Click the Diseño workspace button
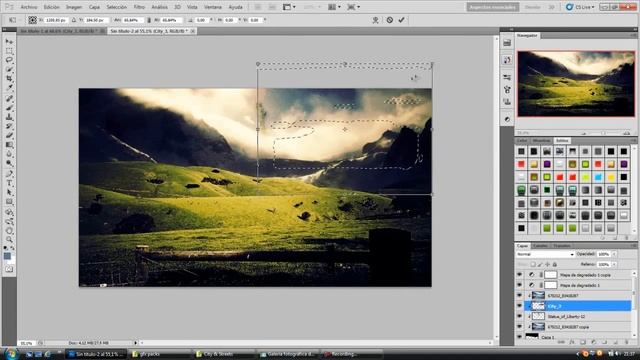This screenshot has height=360, width=640. (532, 7)
